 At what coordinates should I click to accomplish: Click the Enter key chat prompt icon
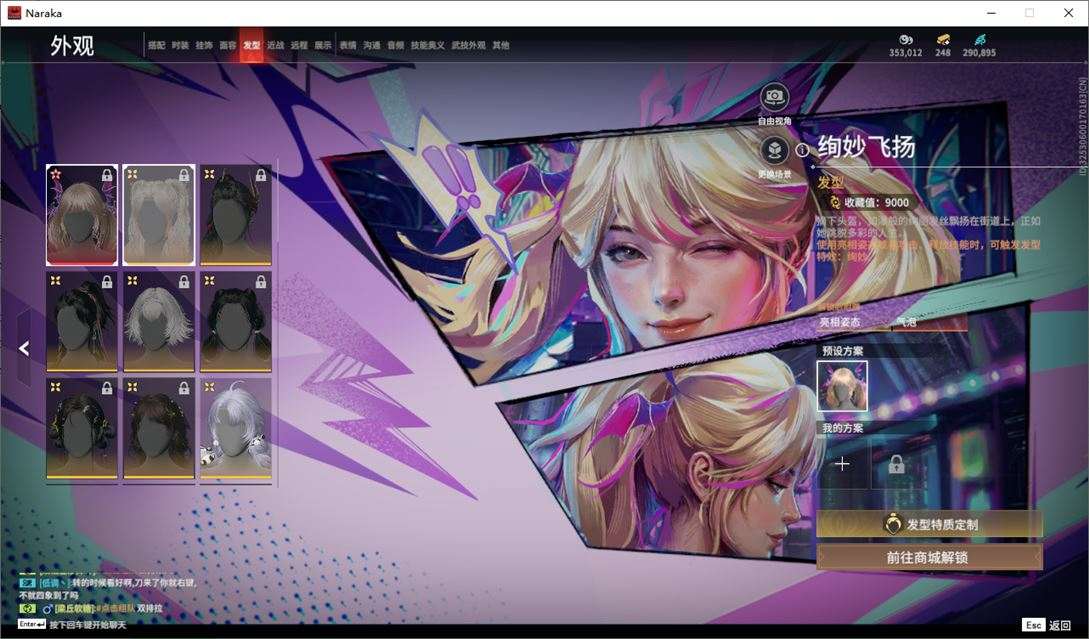(x=32, y=624)
